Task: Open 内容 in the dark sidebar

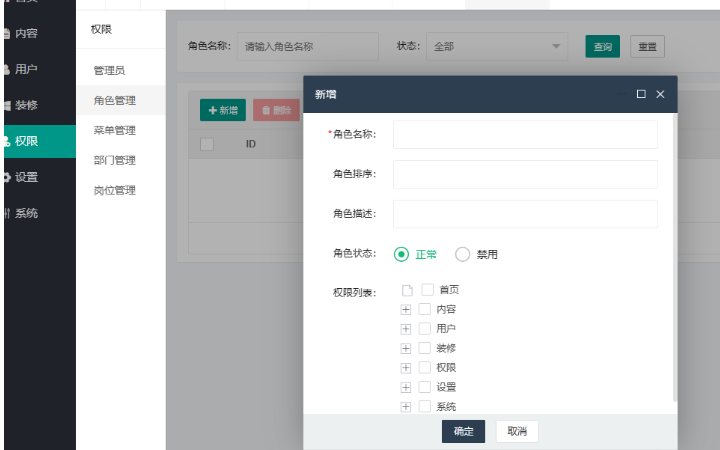Action: click(x=26, y=33)
